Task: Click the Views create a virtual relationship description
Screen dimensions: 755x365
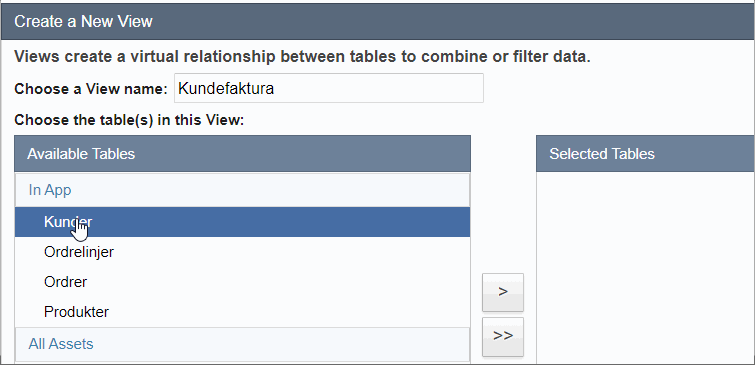Action: point(302,57)
